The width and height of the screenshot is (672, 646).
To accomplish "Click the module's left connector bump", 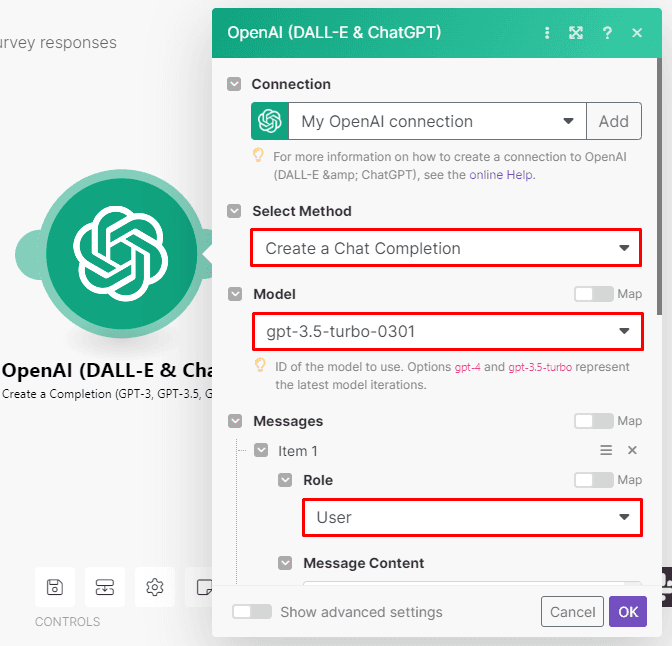I will [x=28, y=254].
